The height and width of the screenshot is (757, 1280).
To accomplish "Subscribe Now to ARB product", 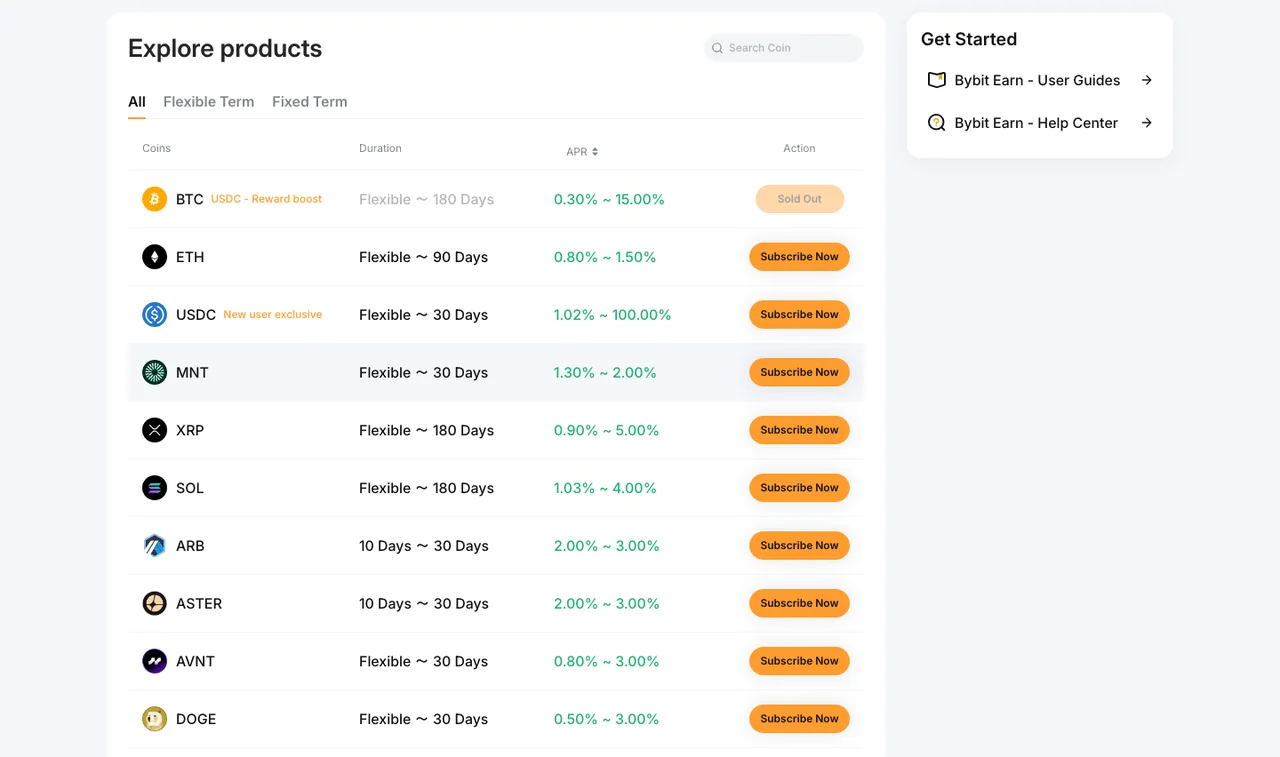I will (800, 546).
